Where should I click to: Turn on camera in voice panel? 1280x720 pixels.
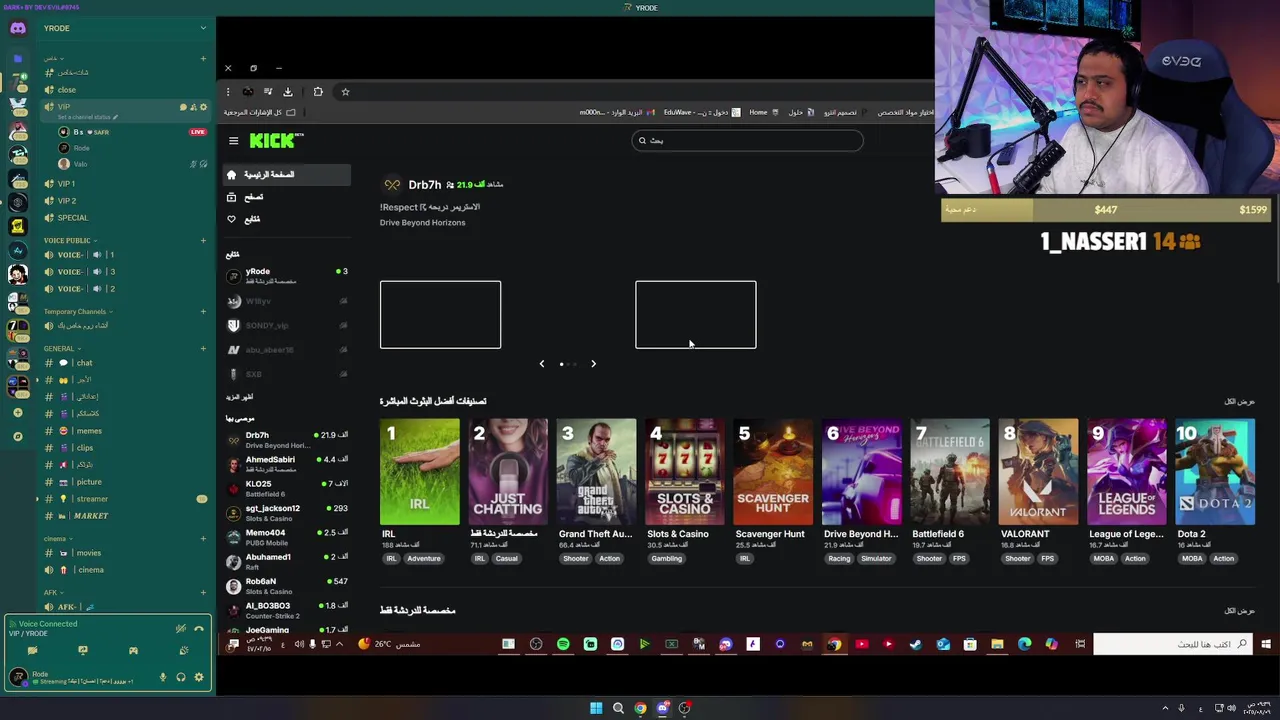(x=32, y=650)
